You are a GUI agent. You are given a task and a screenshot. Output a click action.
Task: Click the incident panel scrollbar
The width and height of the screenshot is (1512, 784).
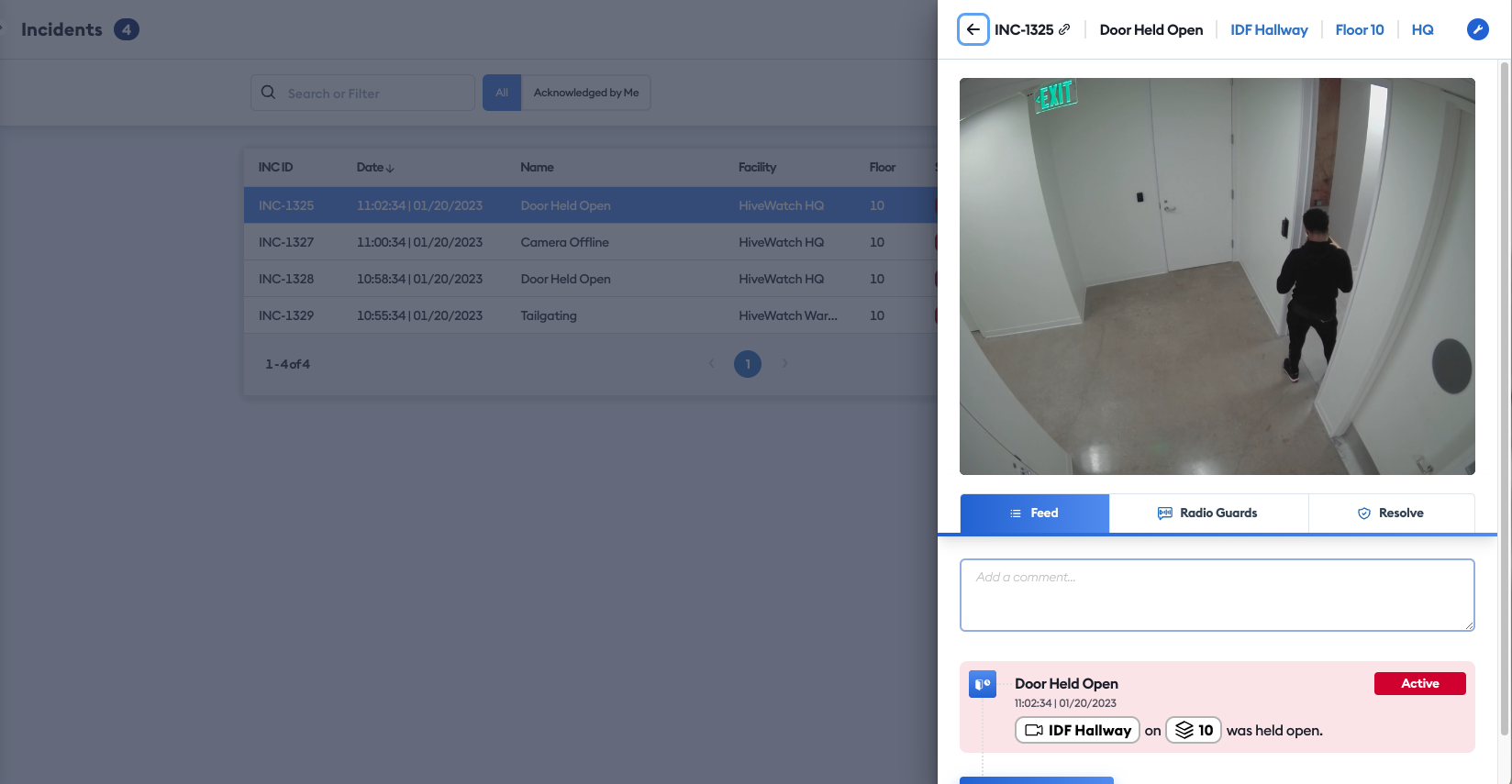click(x=1504, y=399)
